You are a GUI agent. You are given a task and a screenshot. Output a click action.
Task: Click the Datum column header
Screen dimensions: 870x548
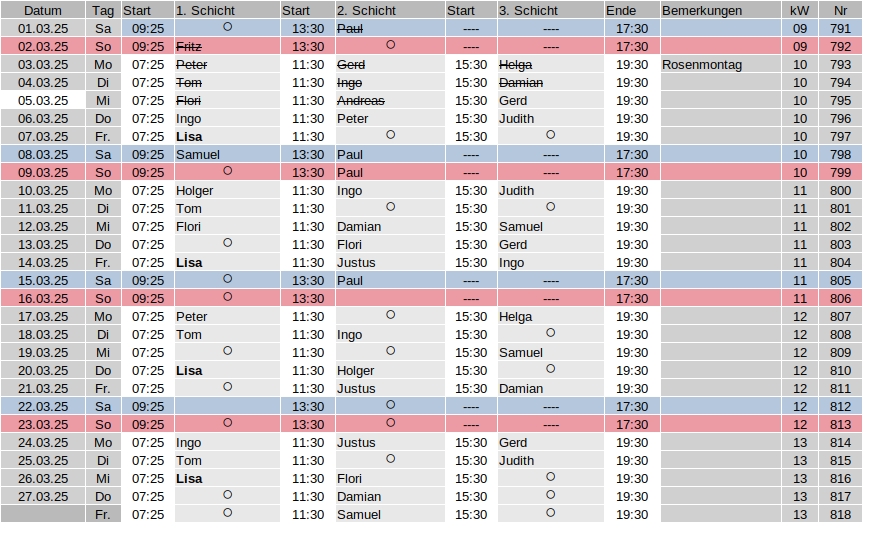(43, 11)
